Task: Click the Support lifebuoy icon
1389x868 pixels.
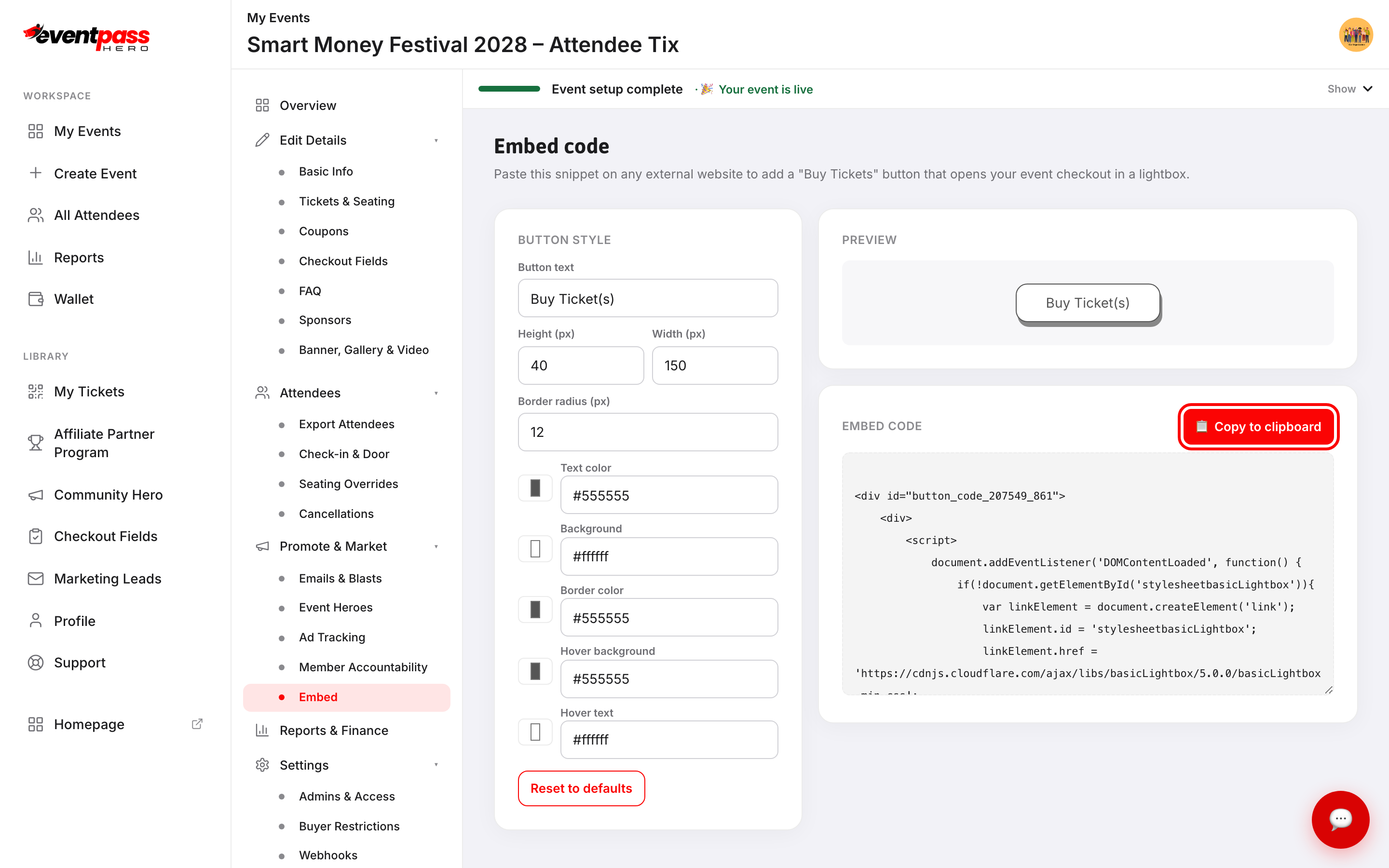Action: point(36,663)
